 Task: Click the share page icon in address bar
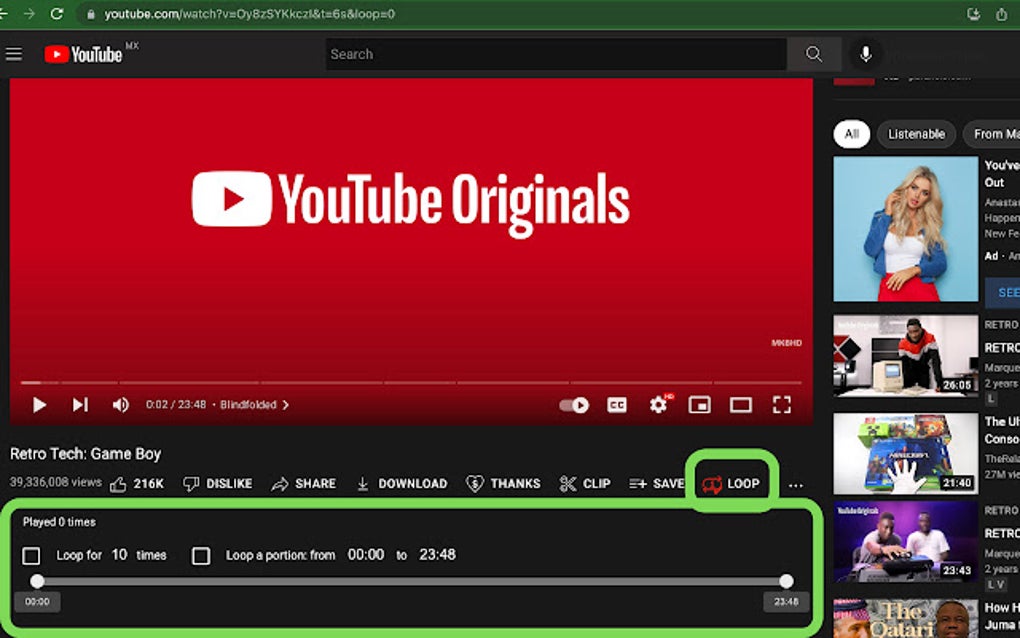click(x=1001, y=14)
